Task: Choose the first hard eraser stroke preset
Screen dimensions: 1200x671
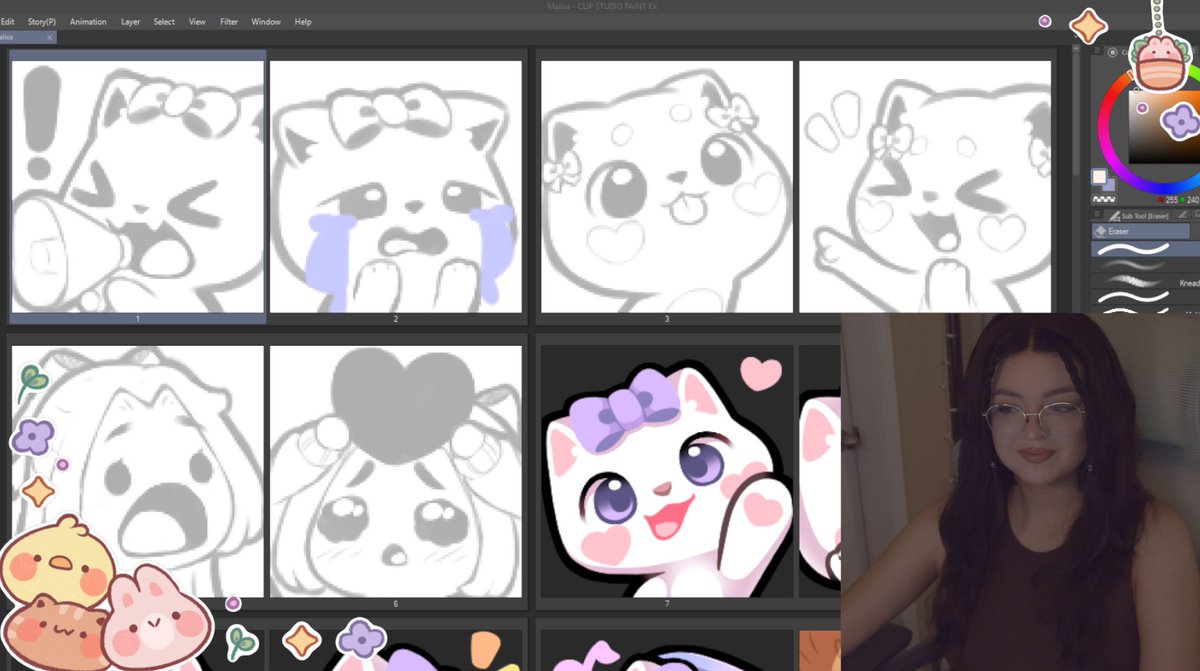Action: click(x=1145, y=248)
